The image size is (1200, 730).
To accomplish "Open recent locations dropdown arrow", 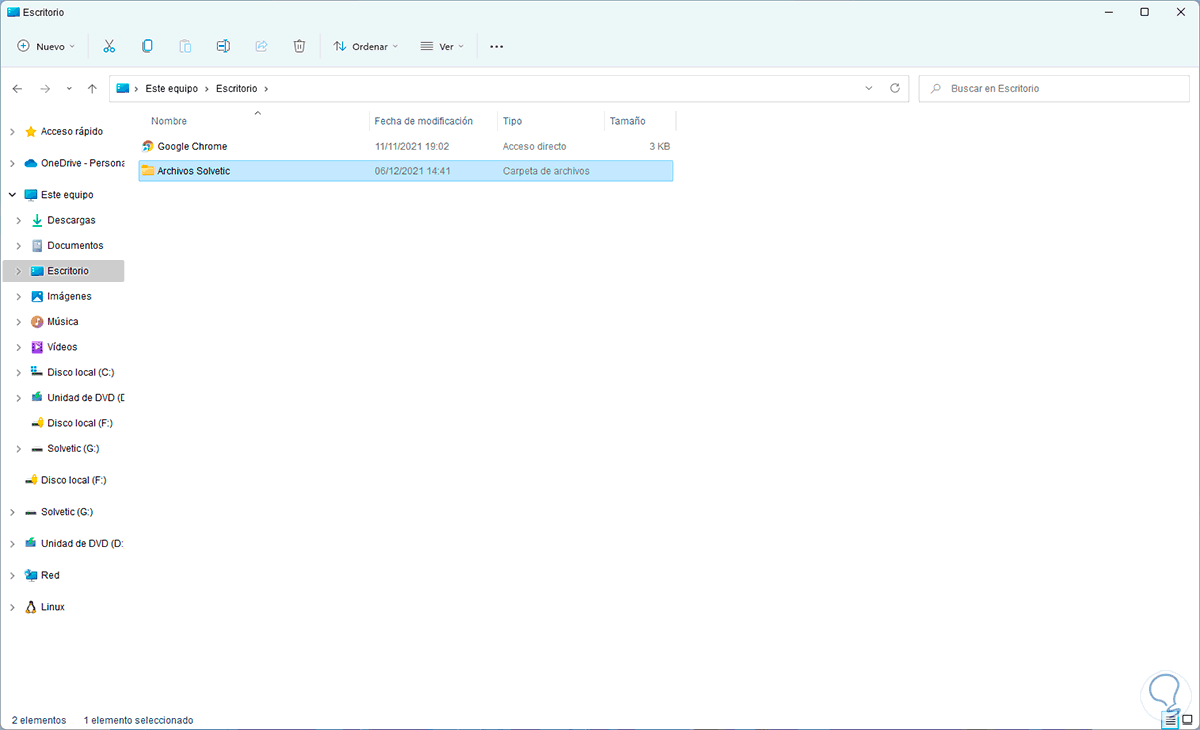I will [69, 89].
